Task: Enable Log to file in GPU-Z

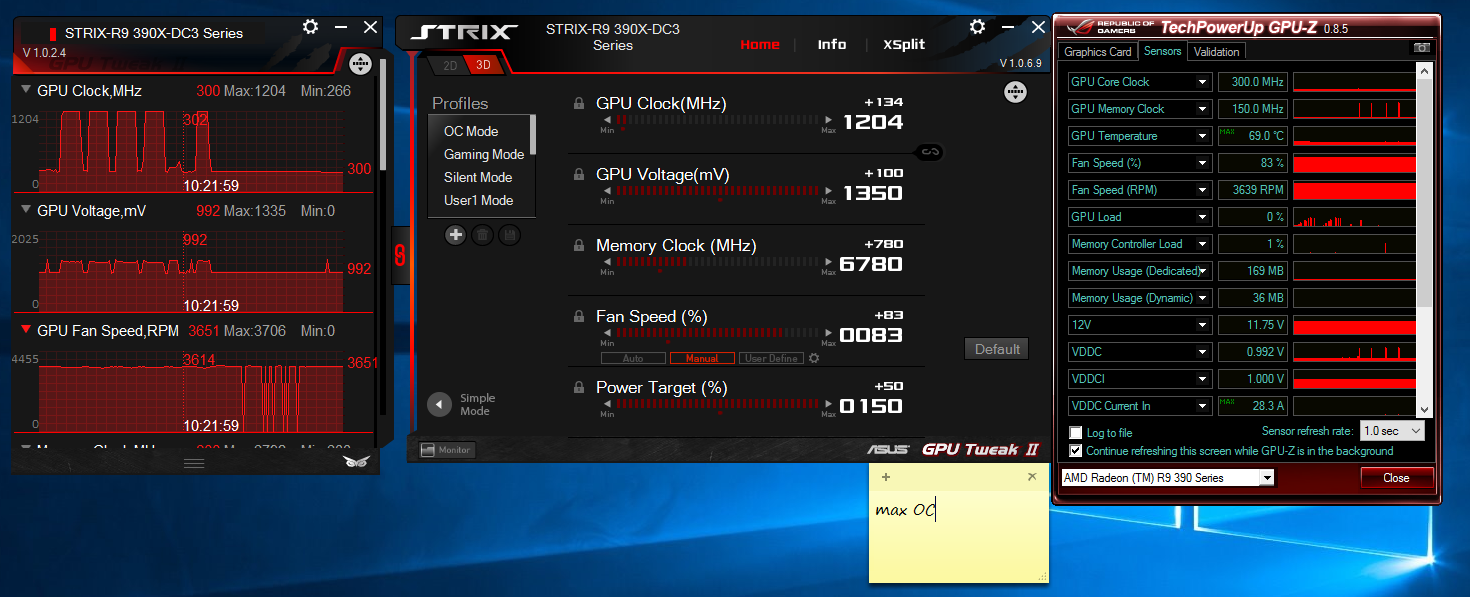Action: pyautogui.click(x=1077, y=430)
